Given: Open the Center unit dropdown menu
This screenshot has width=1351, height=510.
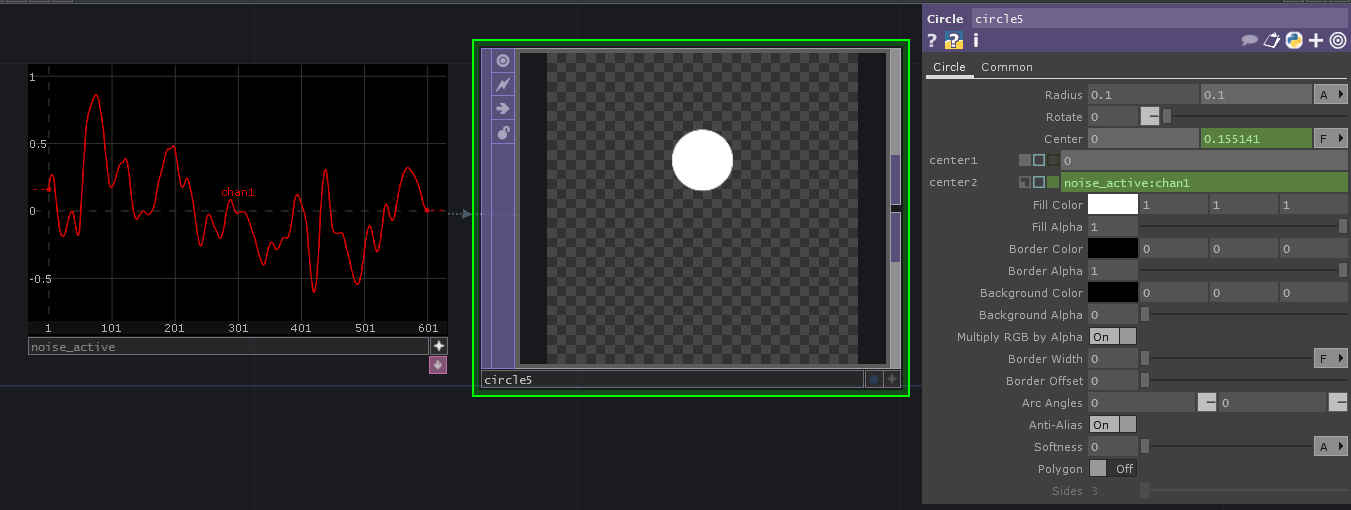Looking at the screenshot, I should pos(1330,139).
